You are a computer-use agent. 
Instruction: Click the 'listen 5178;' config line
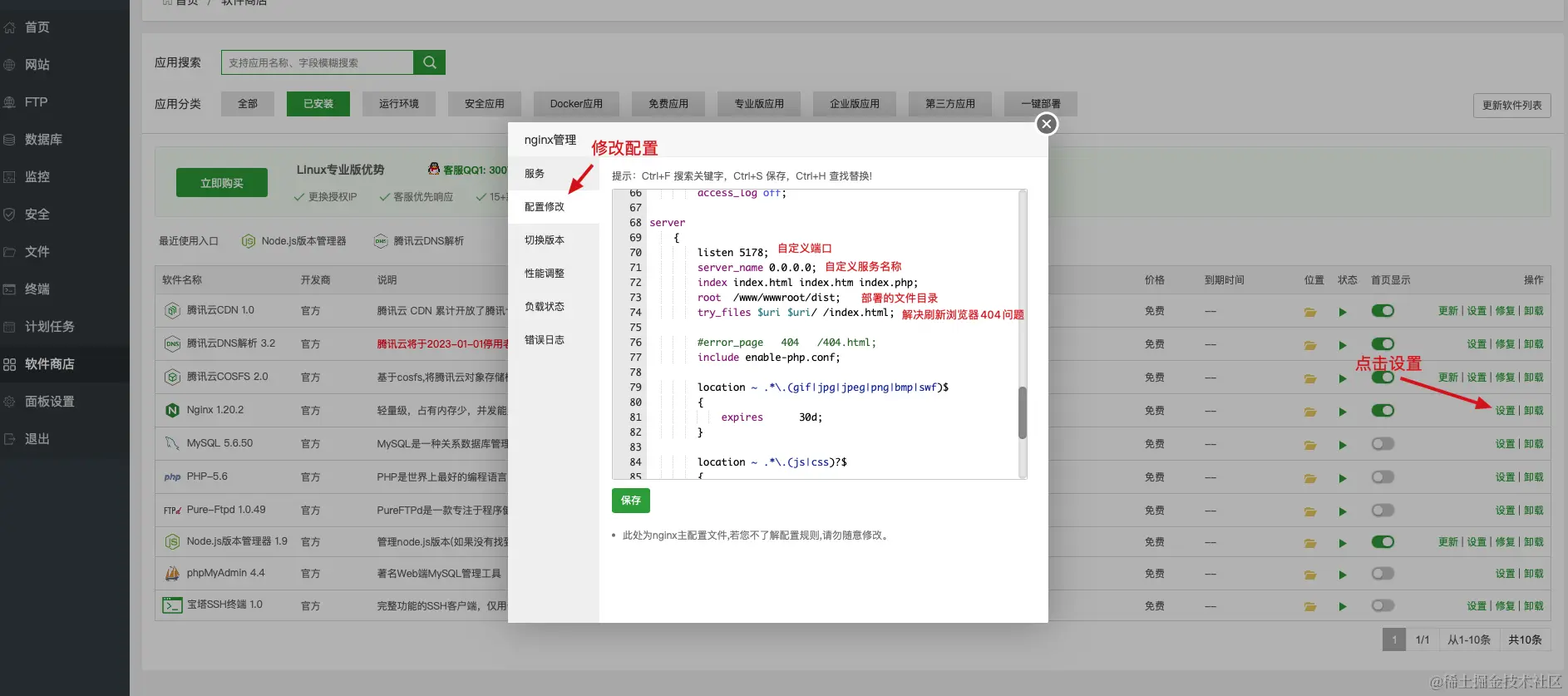click(732, 253)
